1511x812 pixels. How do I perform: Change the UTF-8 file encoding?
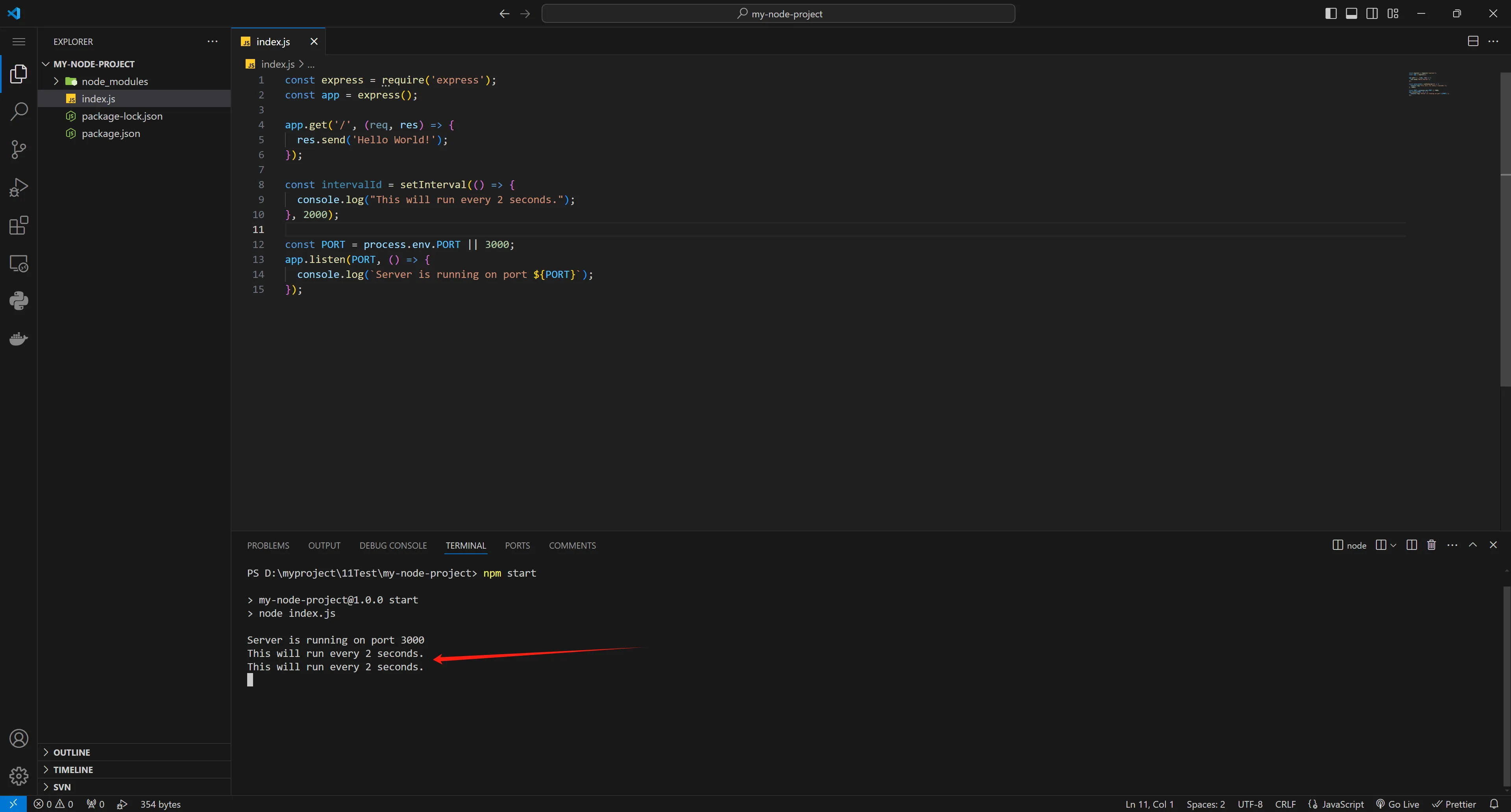(1250, 804)
